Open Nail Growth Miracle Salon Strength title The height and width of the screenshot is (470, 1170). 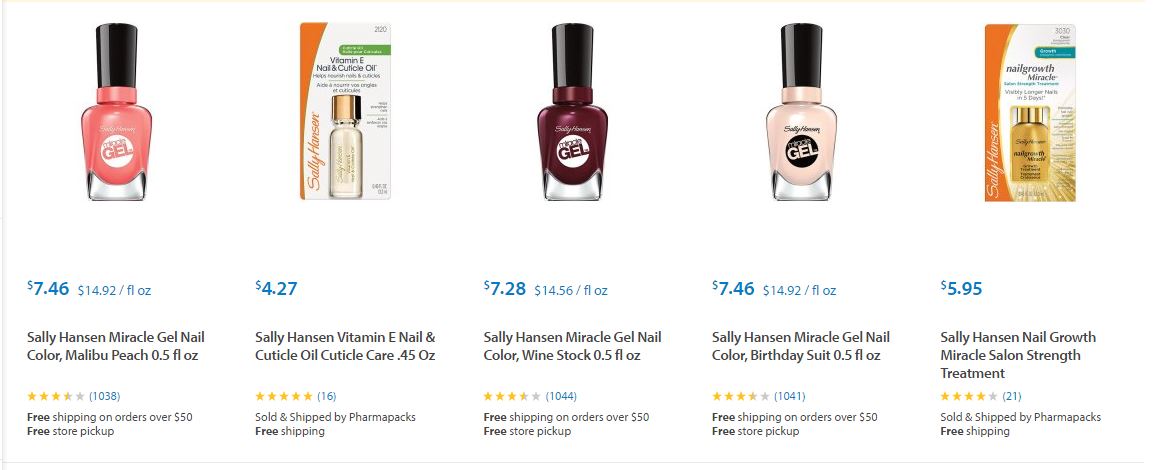(x=1018, y=355)
